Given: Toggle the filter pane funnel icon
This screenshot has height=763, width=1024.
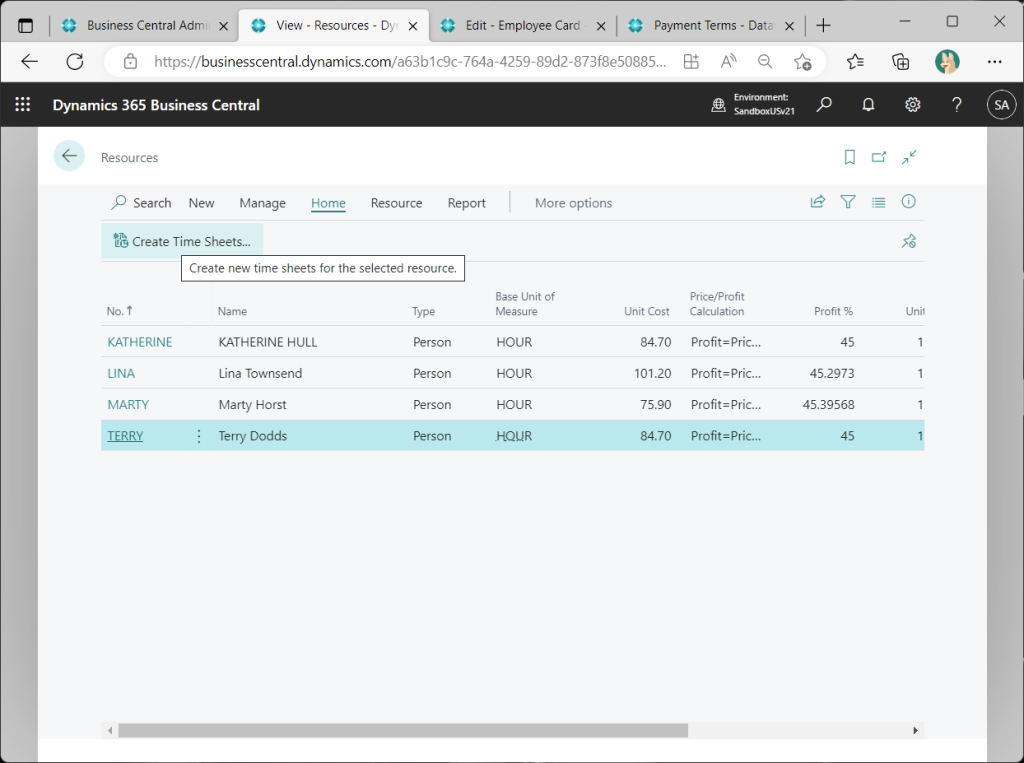Looking at the screenshot, I should tap(848, 202).
